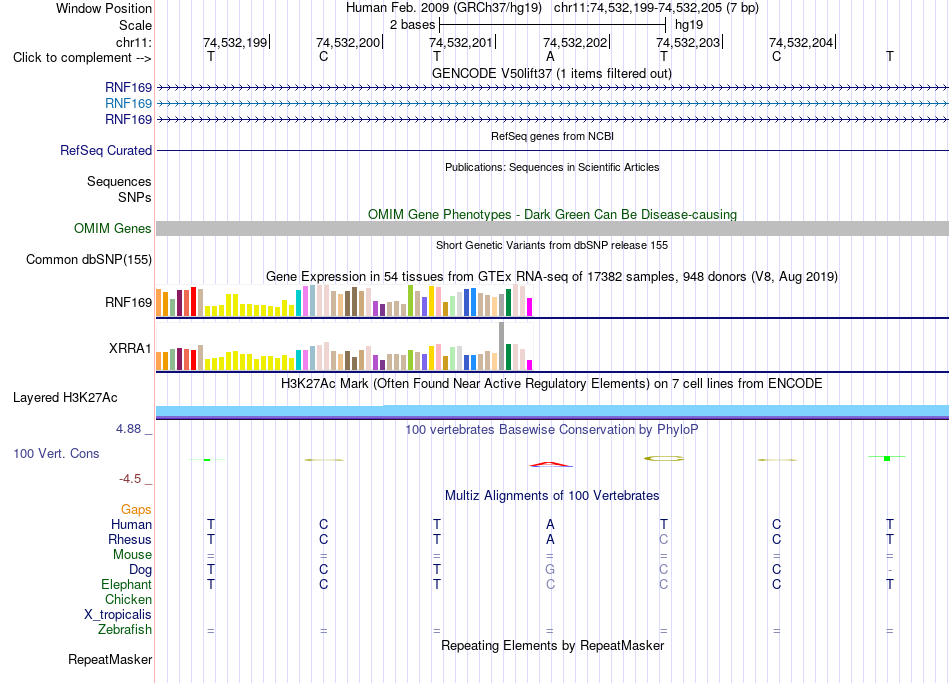Click the SNPs track label
The height and width of the screenshot is (683, 950).
pos(135,198)
